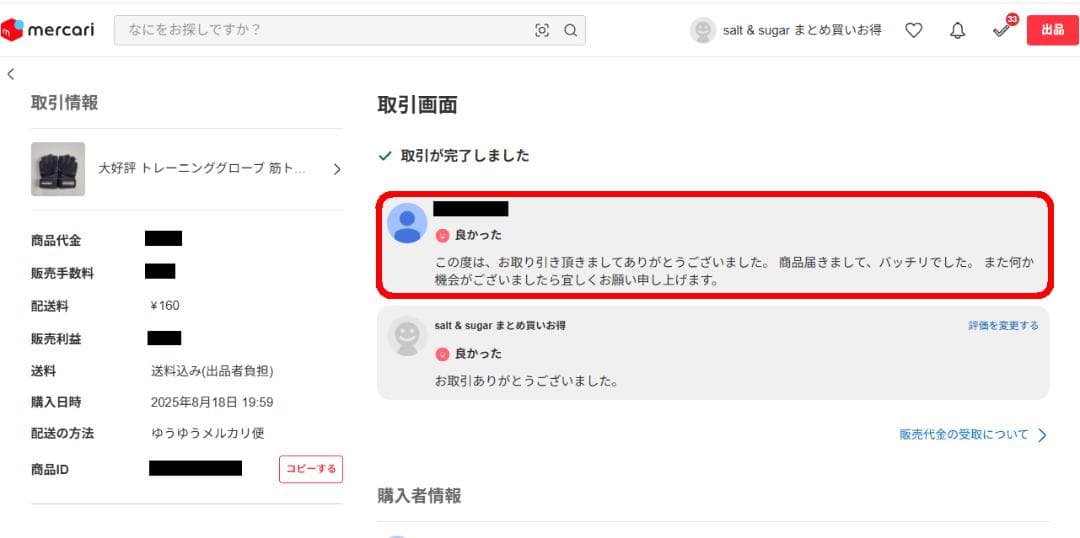
Task: Open to-do checkmark icon with badge
Action: [1003, 29]
